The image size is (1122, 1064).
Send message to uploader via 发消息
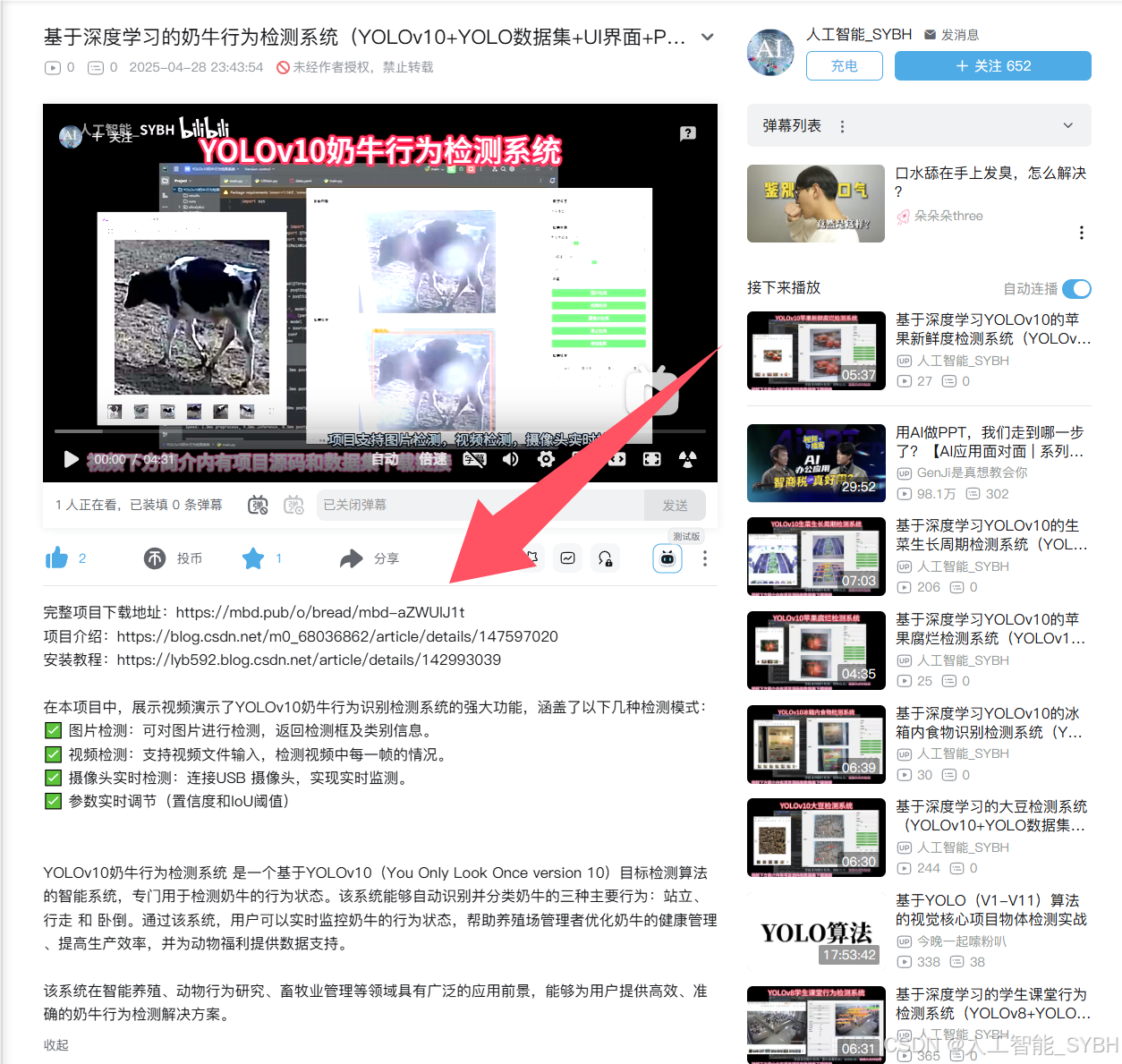pyautogui.click(x=951, y=35)
